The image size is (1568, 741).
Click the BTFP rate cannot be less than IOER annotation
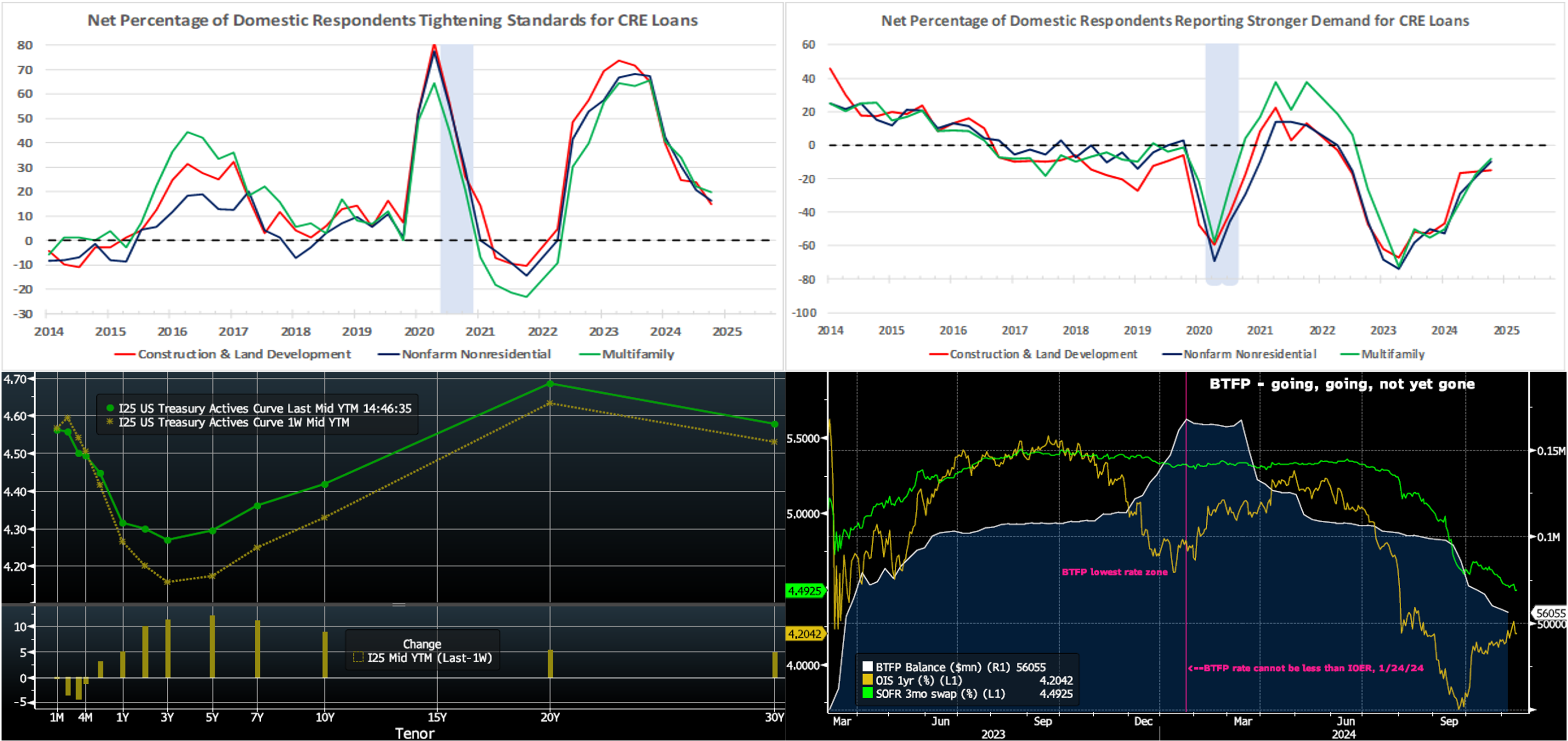pos(1306,668)
